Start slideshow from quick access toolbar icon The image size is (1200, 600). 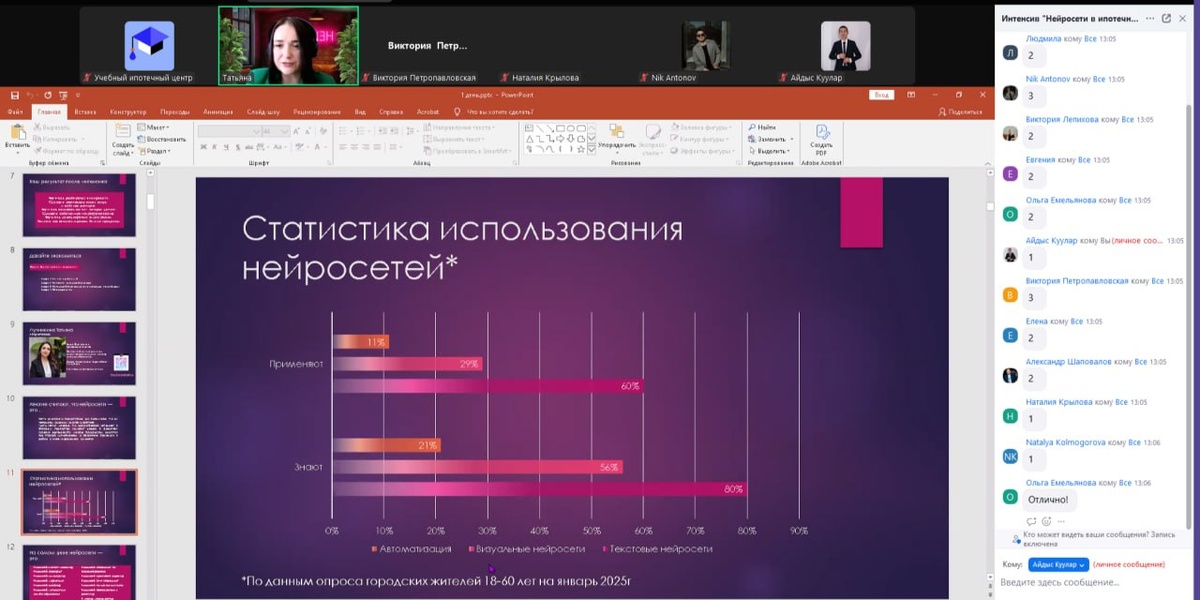(x=63, y=95)
